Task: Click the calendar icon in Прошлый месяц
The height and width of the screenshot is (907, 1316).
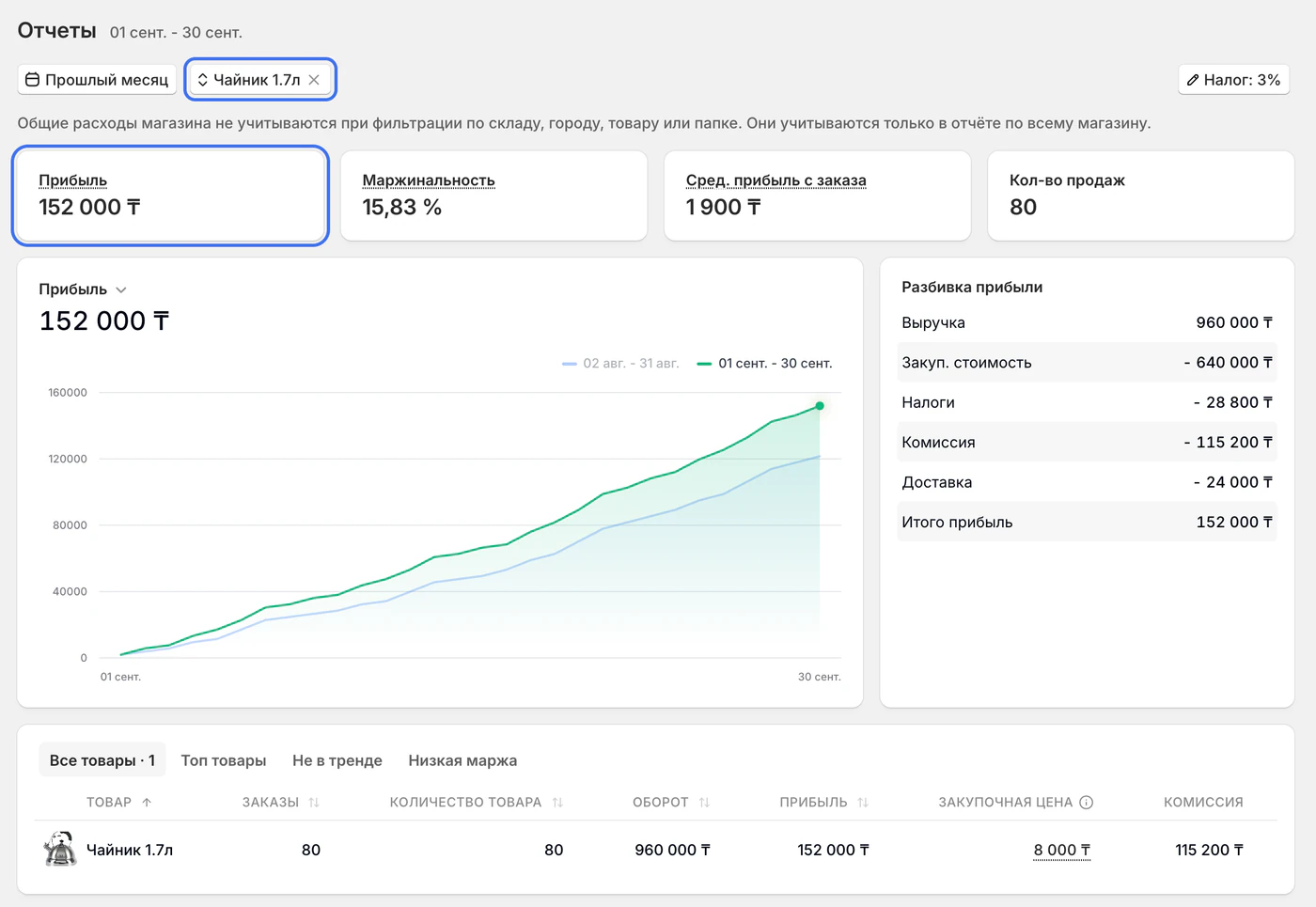Action: click(32, 80)
